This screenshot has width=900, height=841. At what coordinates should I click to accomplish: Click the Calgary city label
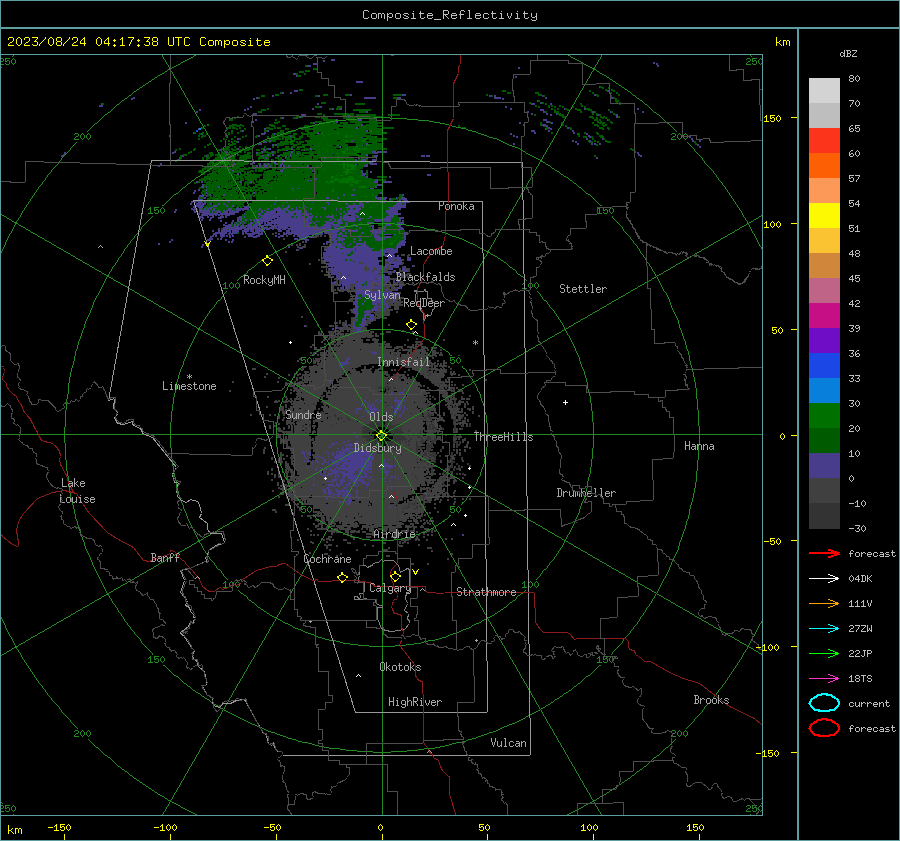(390, 588)
